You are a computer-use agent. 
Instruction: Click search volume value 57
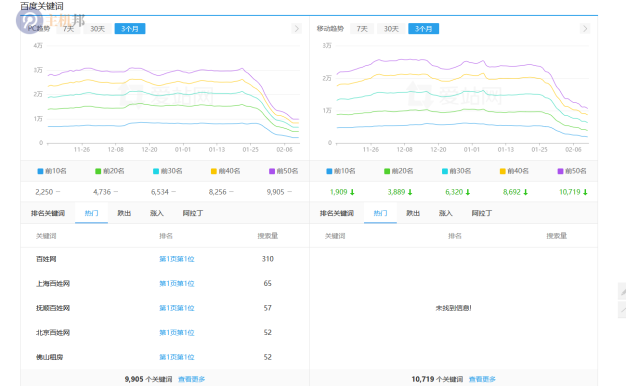pyautogui.click(x=267, y=308)
